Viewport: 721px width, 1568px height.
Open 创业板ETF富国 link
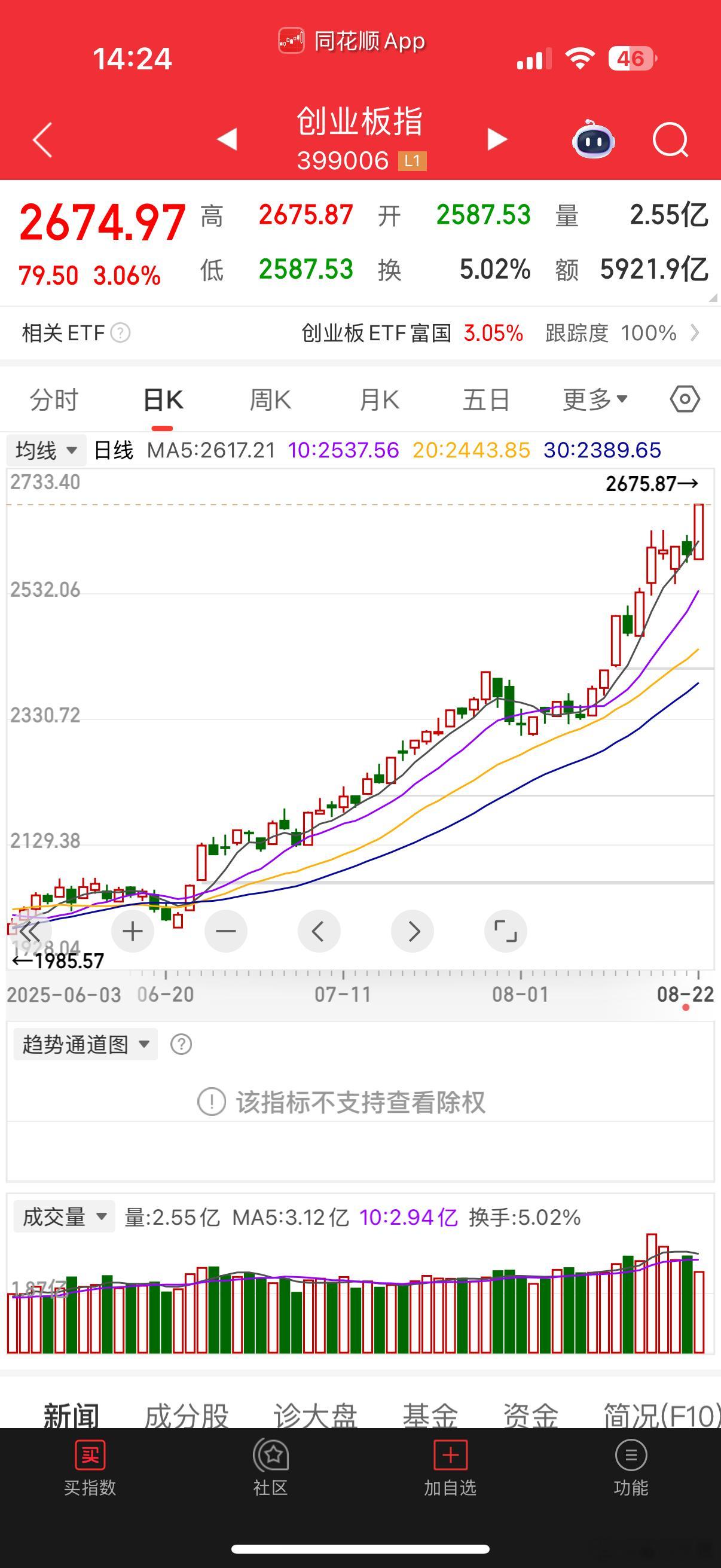[x=377, y=333]
